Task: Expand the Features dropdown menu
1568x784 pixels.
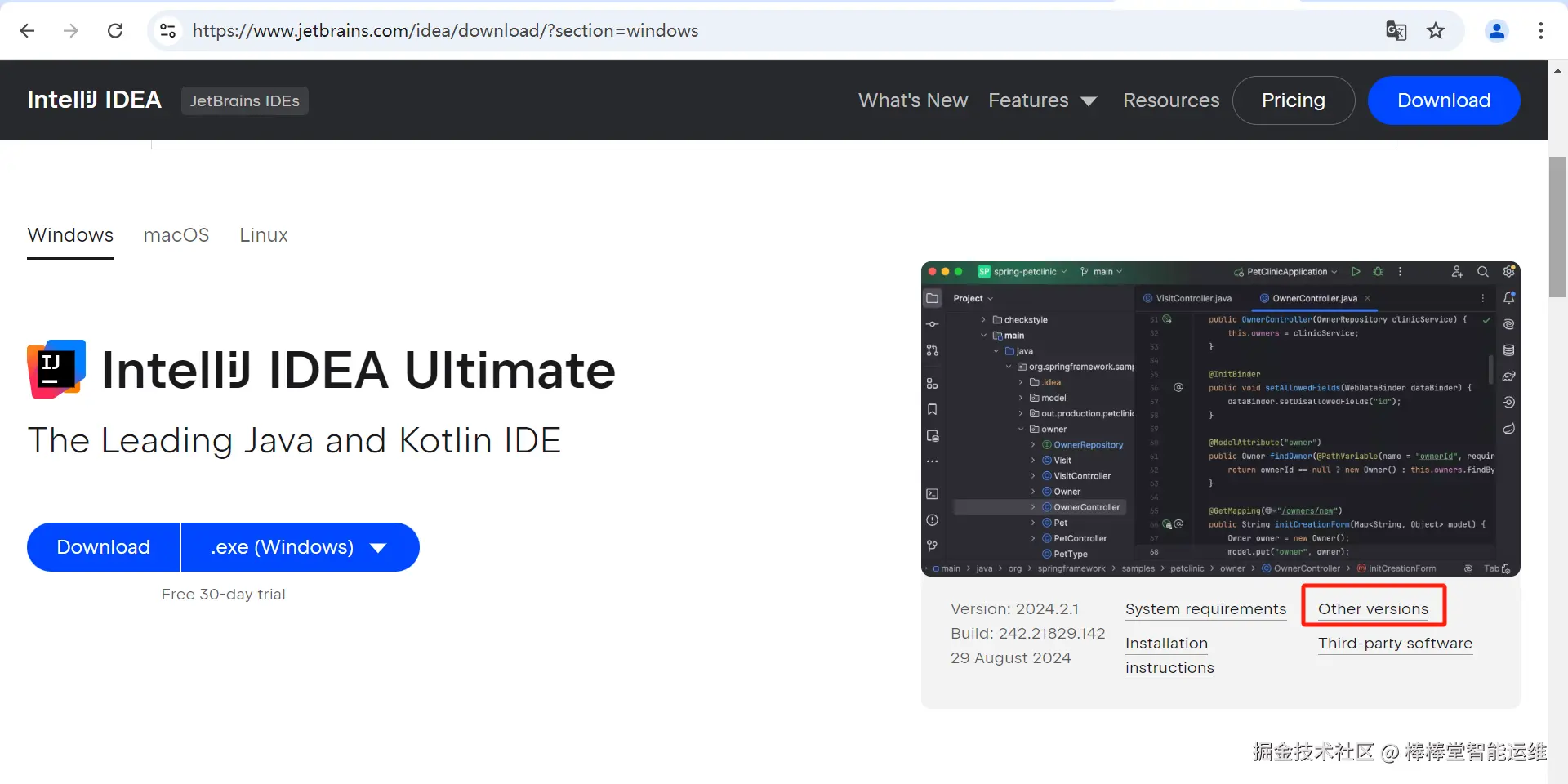Action: 1042,100
